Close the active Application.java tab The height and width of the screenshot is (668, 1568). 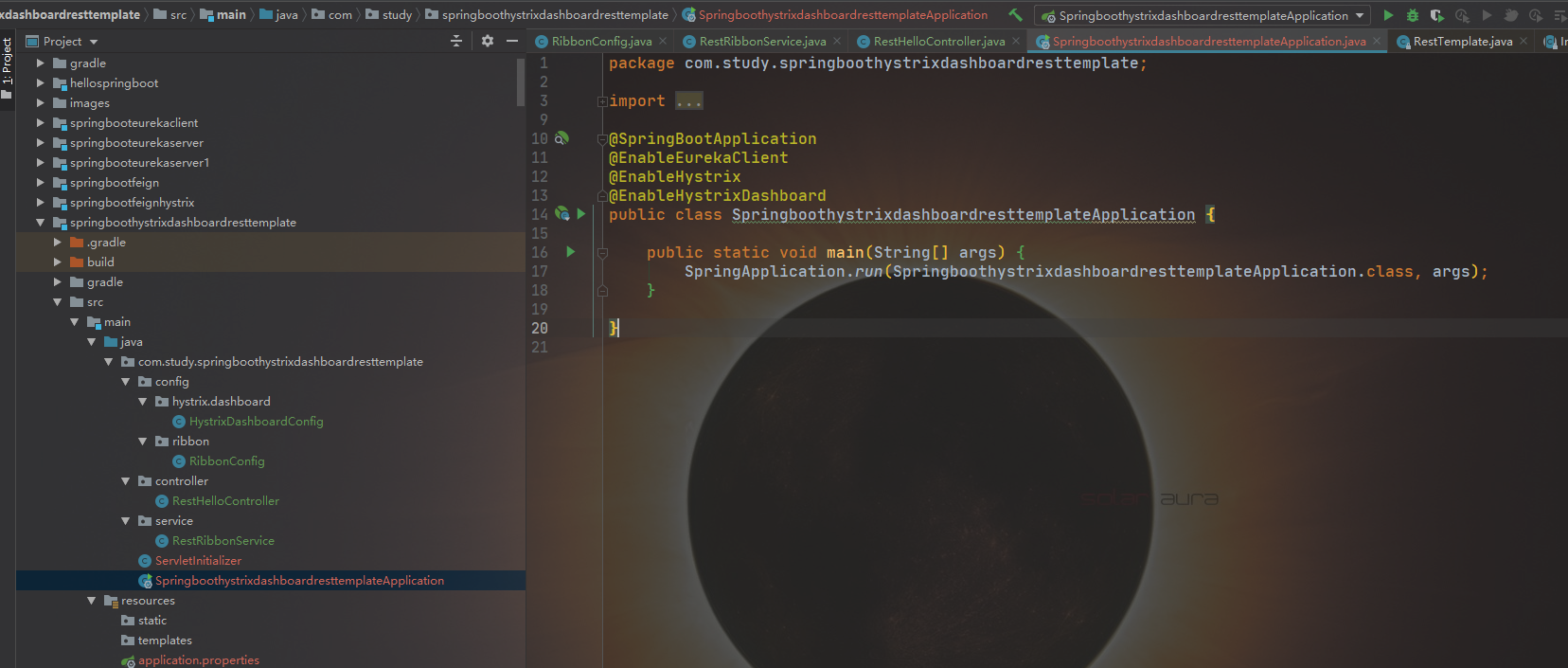coord(1378,41)
